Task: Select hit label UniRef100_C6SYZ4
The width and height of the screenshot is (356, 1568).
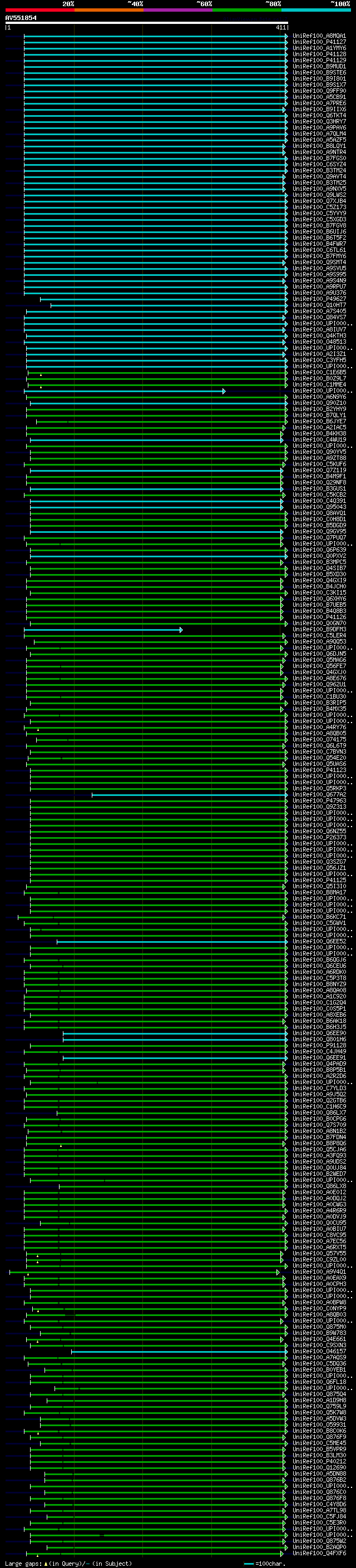Action: coord(319,164)
